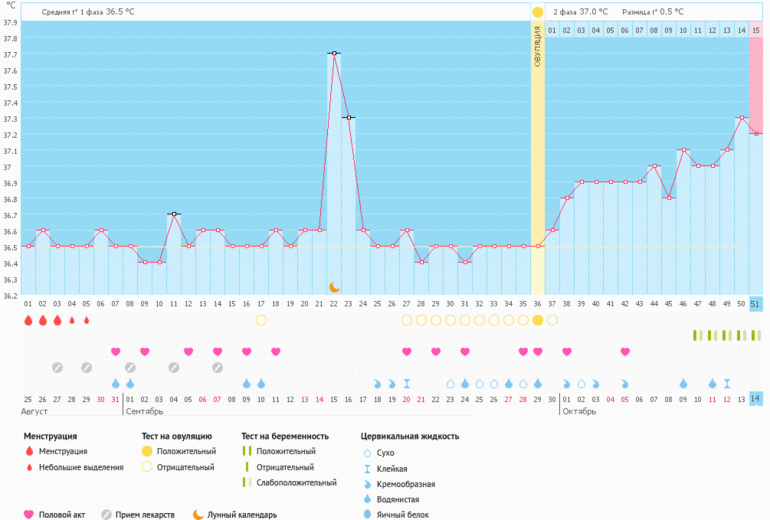Screen dimensions: 770x520
Task: Click the menstruation drop on cycle day 01
Action: [28, 320]
